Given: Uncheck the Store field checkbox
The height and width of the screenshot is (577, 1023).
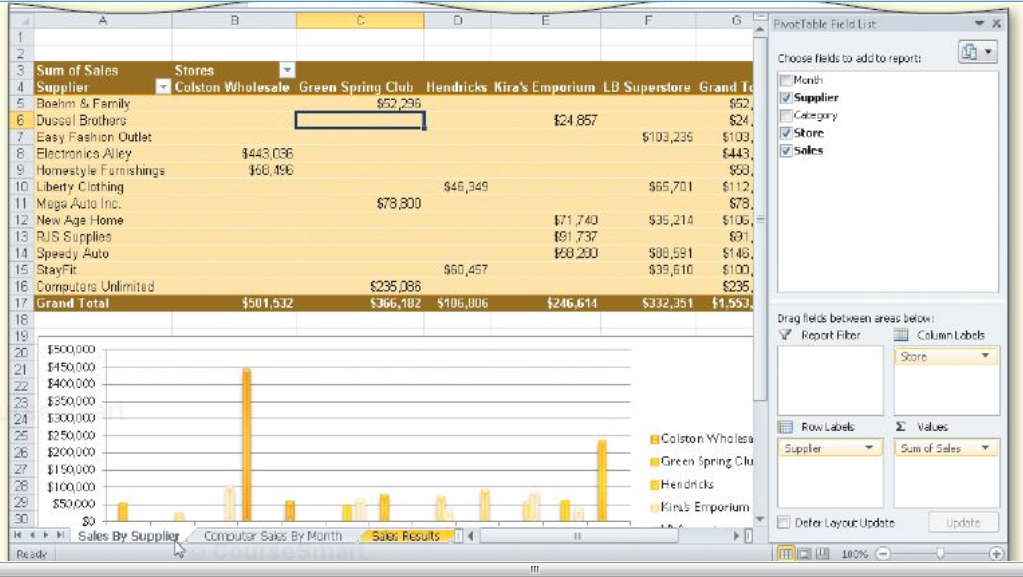Looking at the screenshot, I should 786,133.
